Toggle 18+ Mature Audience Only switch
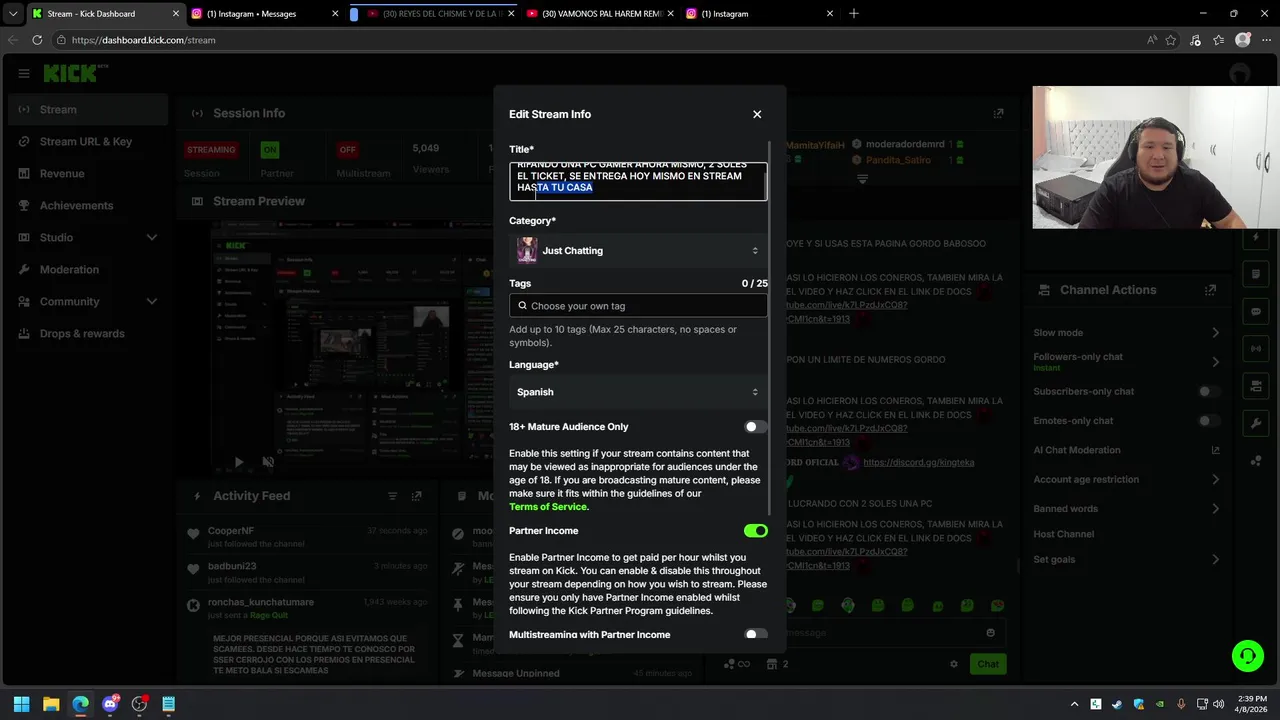The image size is (1280, 720). [x=756, y=427]
